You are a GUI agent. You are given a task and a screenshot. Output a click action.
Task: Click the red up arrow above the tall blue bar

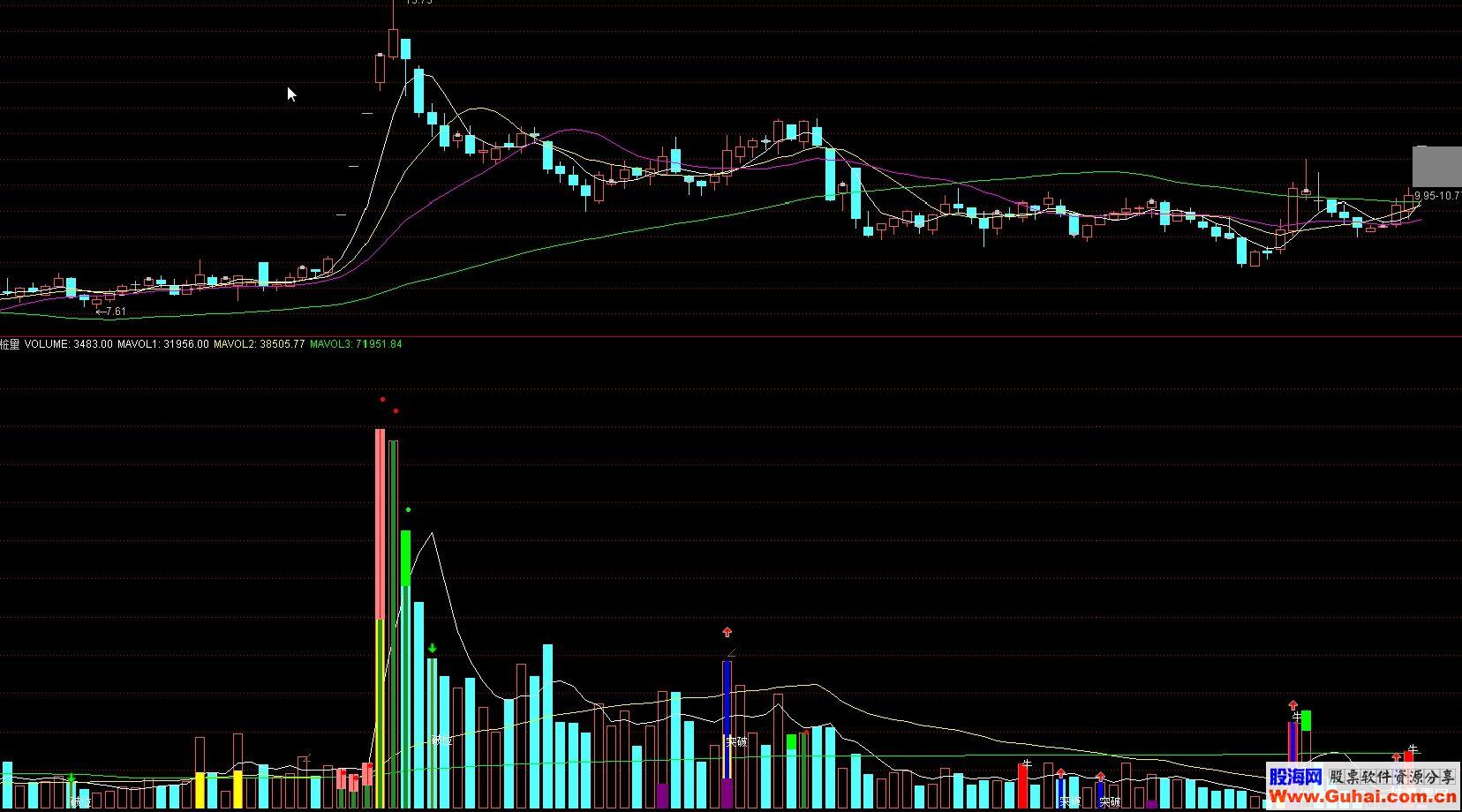727,632
